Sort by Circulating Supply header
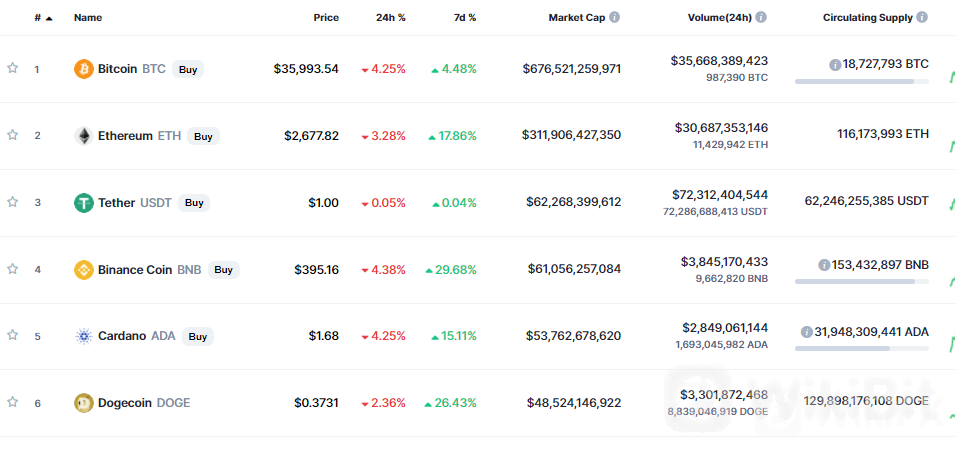This screenshot has width=955, height=454. [x=868, y=18]
